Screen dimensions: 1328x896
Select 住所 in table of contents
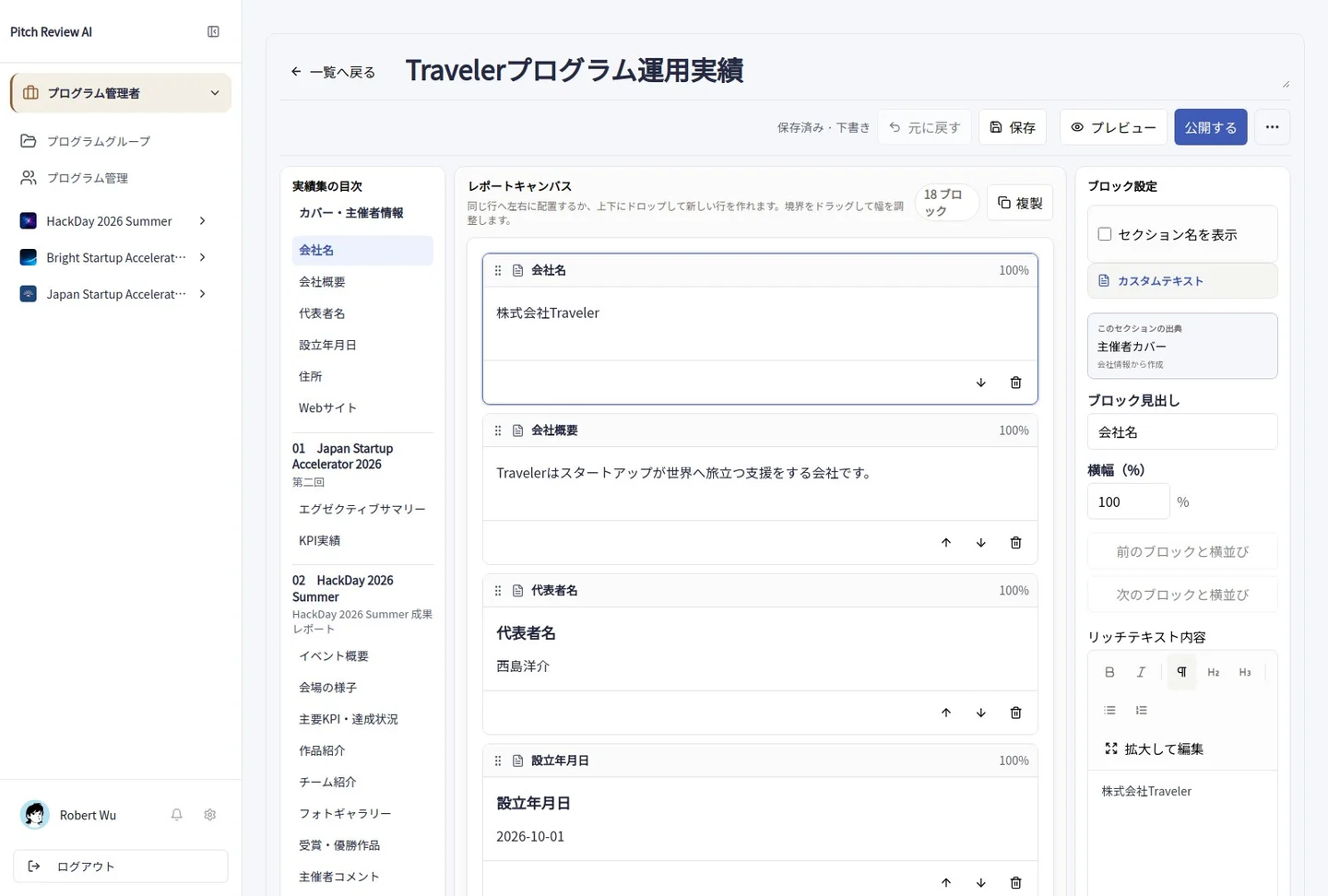pos(362,376)
